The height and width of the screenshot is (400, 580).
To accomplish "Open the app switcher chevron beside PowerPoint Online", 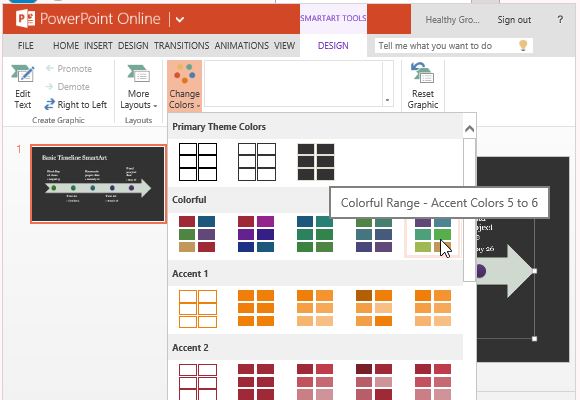I will [180, 19].
